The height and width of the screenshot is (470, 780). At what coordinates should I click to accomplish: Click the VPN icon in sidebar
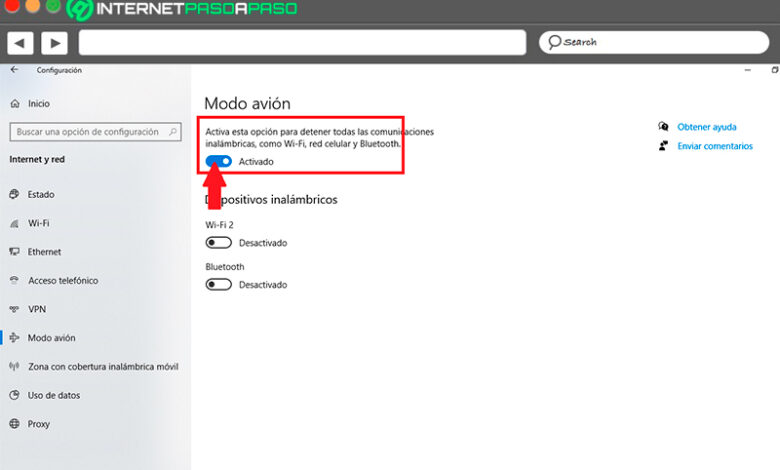point(14,309)
